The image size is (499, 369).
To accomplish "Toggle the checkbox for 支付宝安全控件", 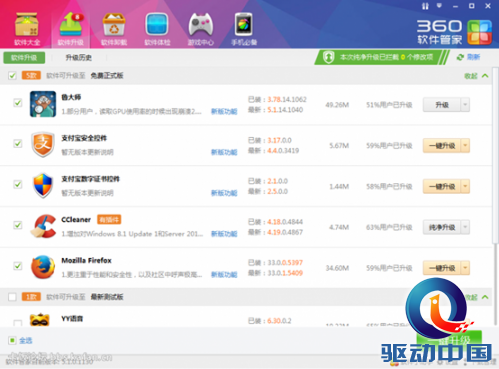I will pyautogui.click(x=18, y=143).
